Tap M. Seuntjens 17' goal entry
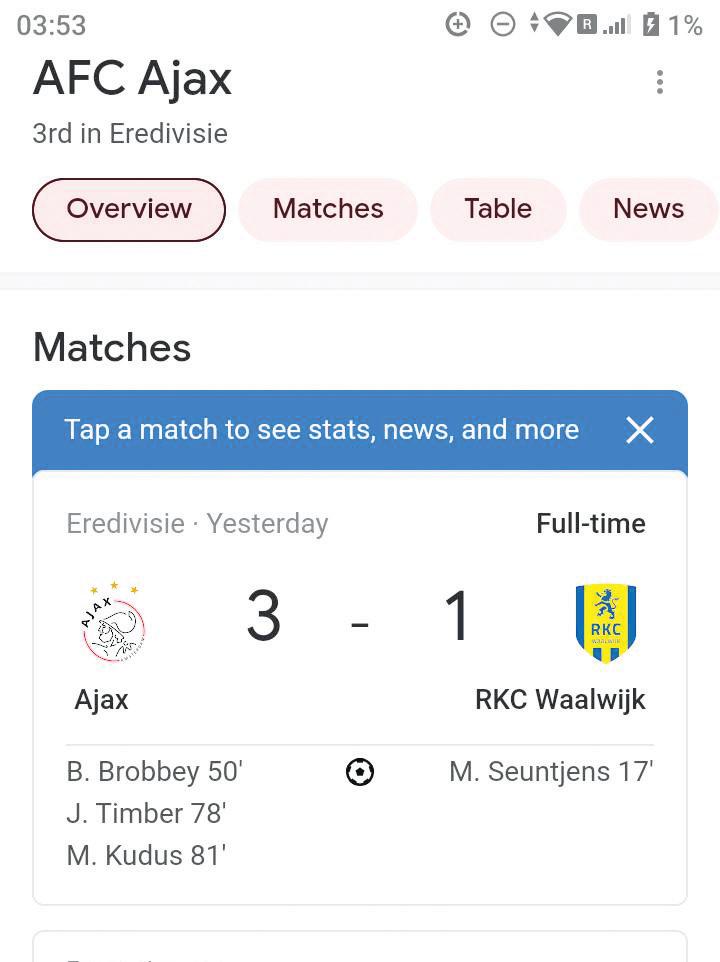This screenshot has height=962, width=720. pyautogui.click(x=551, y=772)
